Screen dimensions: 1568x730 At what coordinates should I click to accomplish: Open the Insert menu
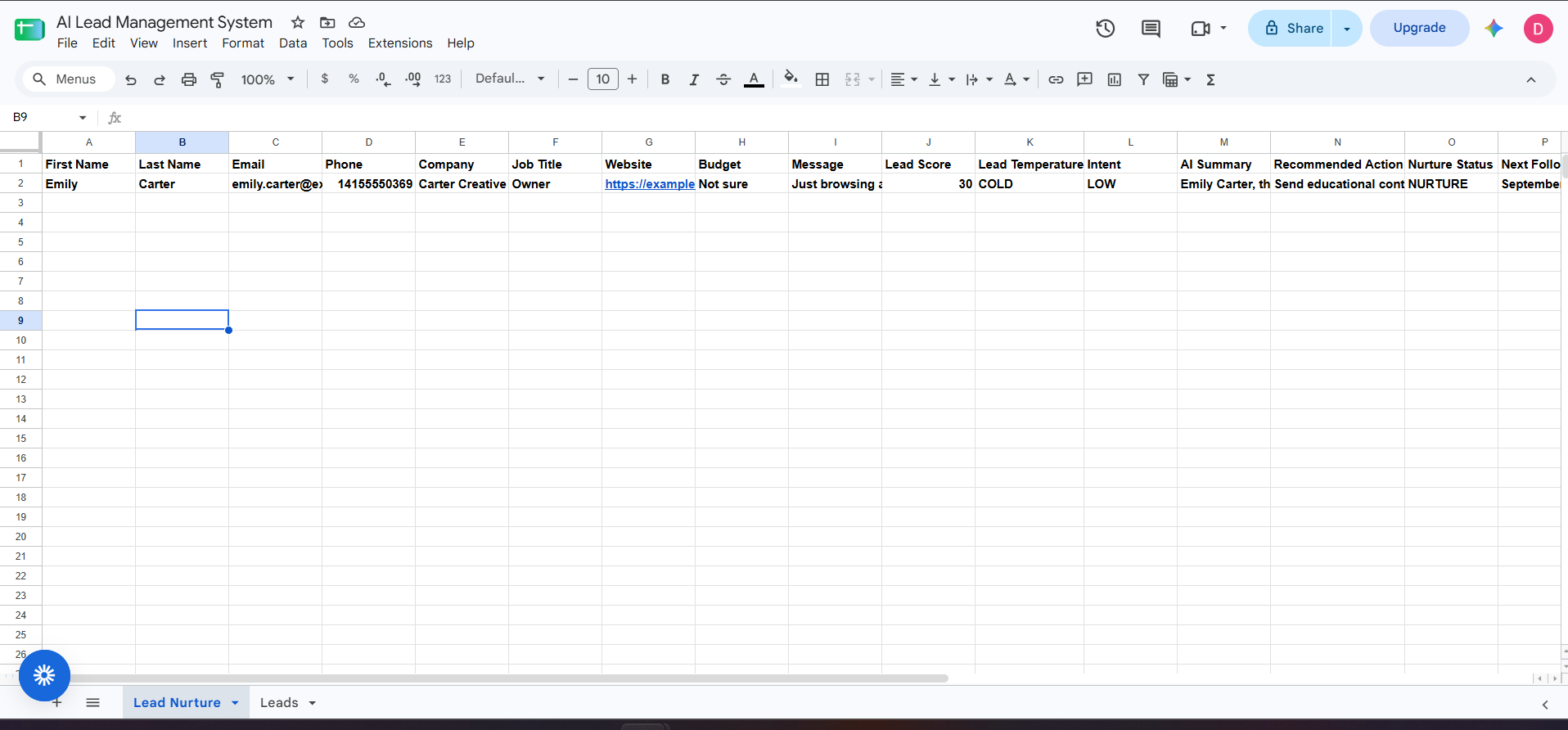[190, 43]
